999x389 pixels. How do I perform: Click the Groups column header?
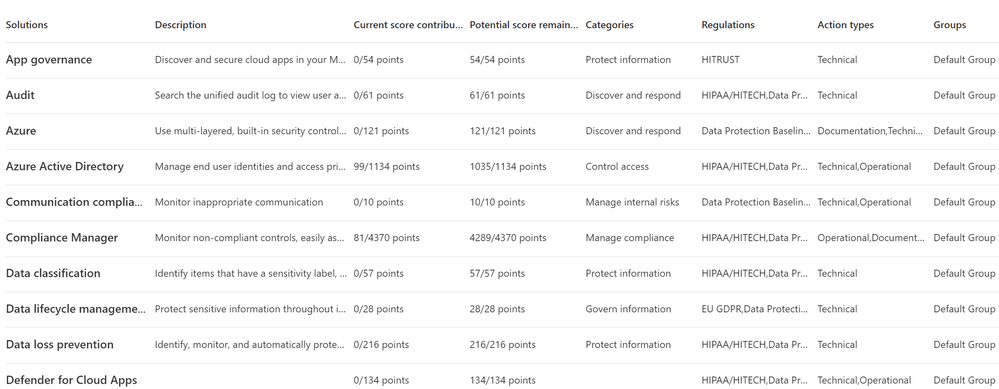(949, 25)
